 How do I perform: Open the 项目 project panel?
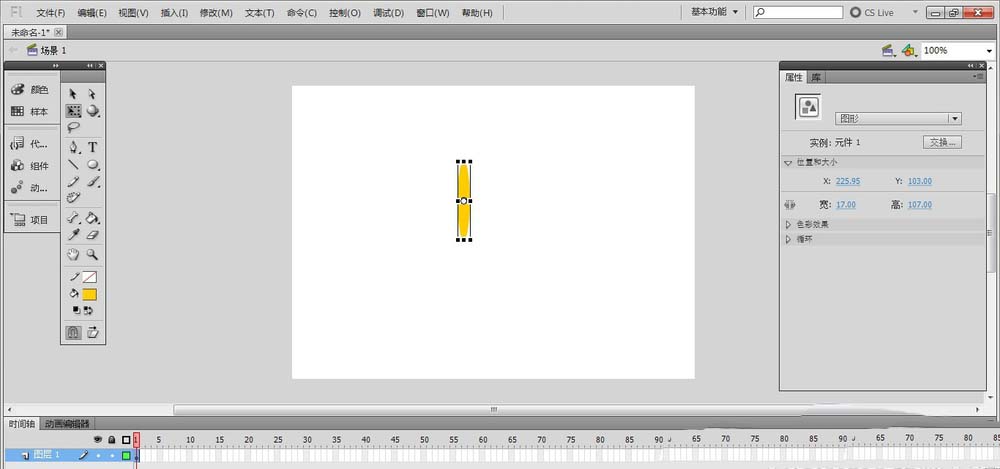pyautogui.click(x=31, y=220)
